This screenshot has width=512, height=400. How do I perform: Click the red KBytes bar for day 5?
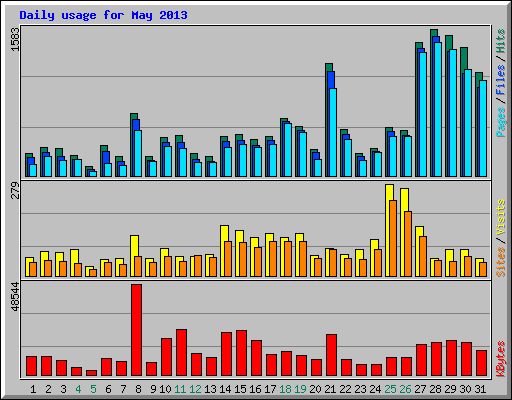pyautogui.click(x=91, y=373)
